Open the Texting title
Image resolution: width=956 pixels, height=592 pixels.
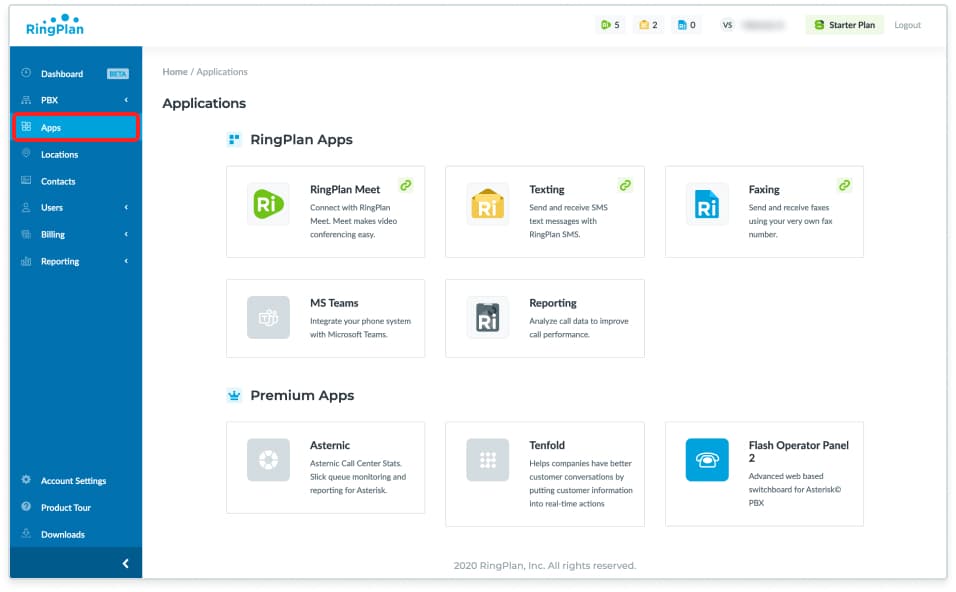point(547,190)
